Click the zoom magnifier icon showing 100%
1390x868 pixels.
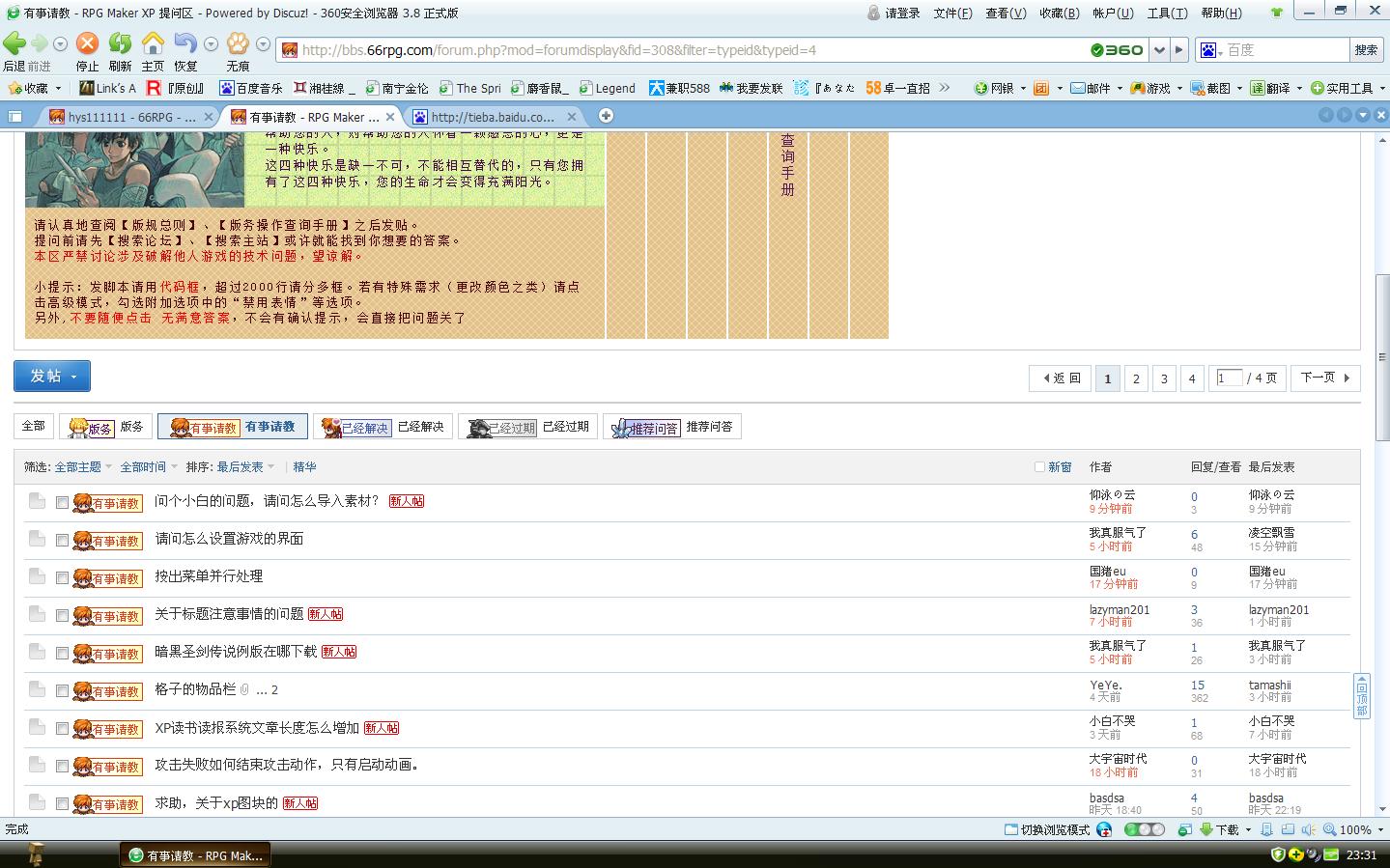1330,829
